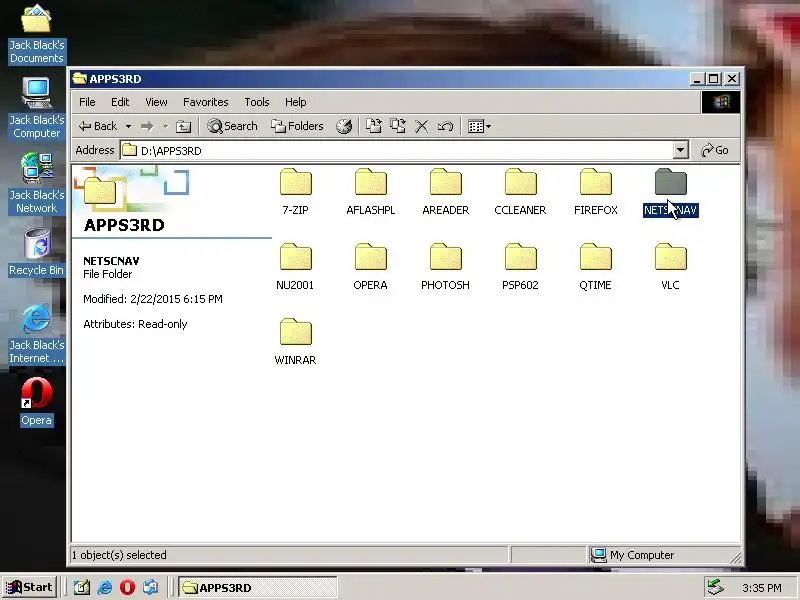Viewport: 800px width, 600px height.
Task: Open the Help menu
Action: point(295,102)
